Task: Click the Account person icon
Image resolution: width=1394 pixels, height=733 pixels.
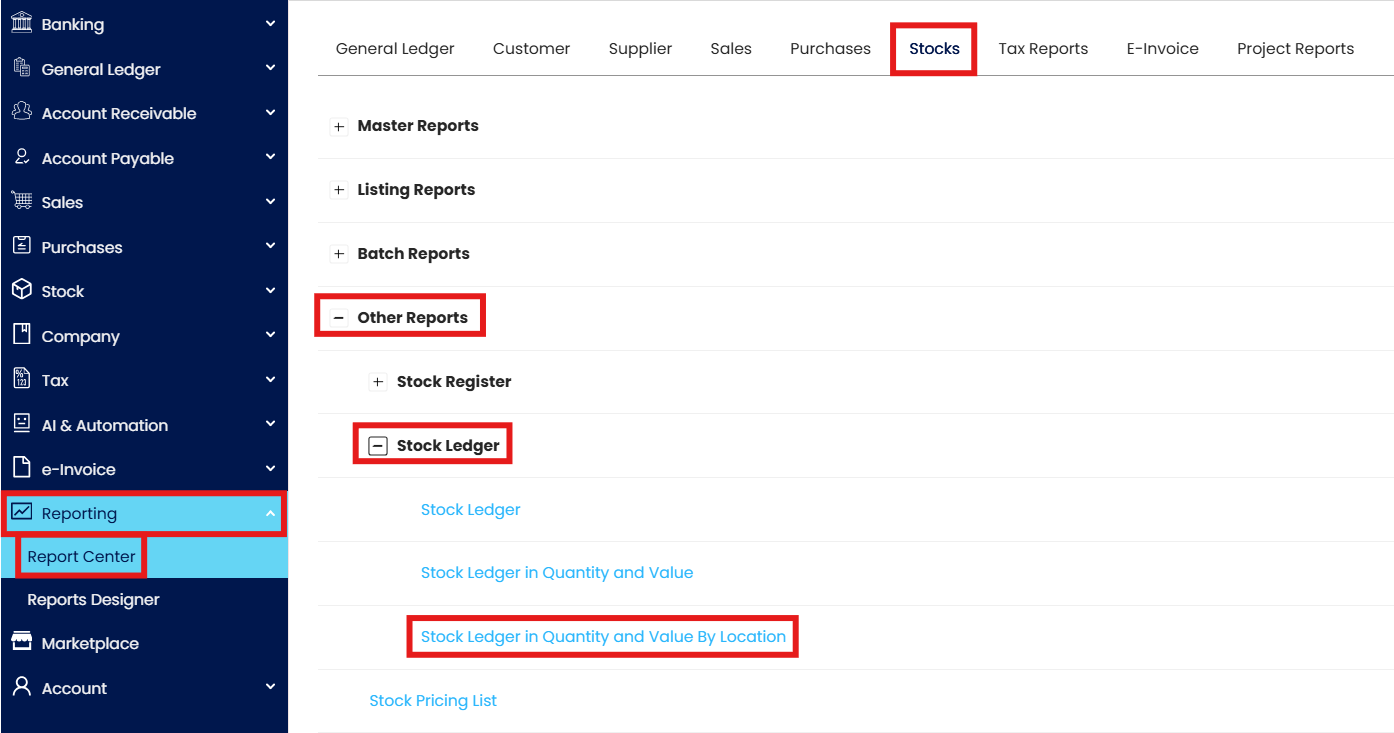Action: [x=21, y=687]
